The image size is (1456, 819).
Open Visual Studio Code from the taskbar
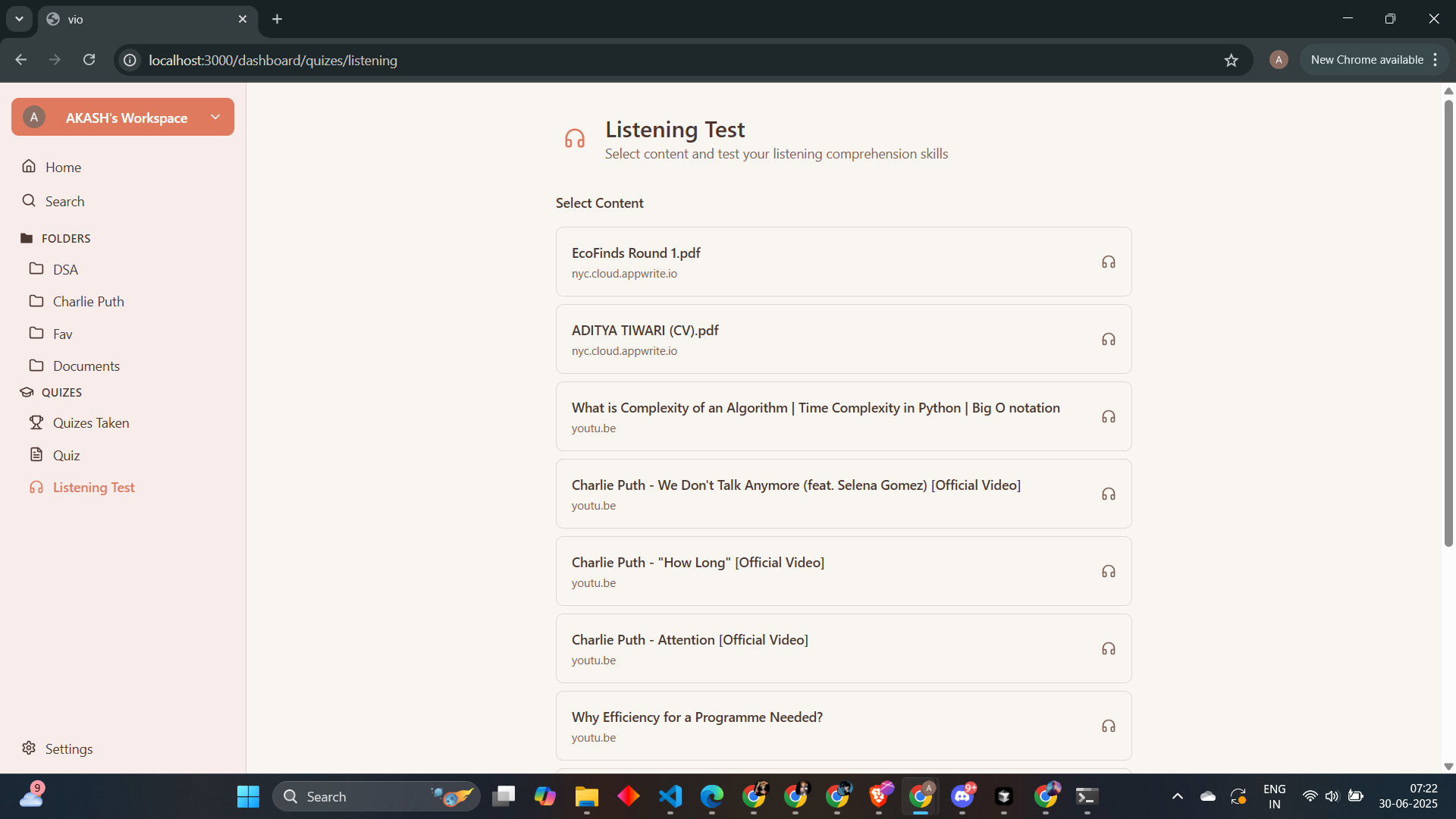pyautogui.click(x=670, y=796)
